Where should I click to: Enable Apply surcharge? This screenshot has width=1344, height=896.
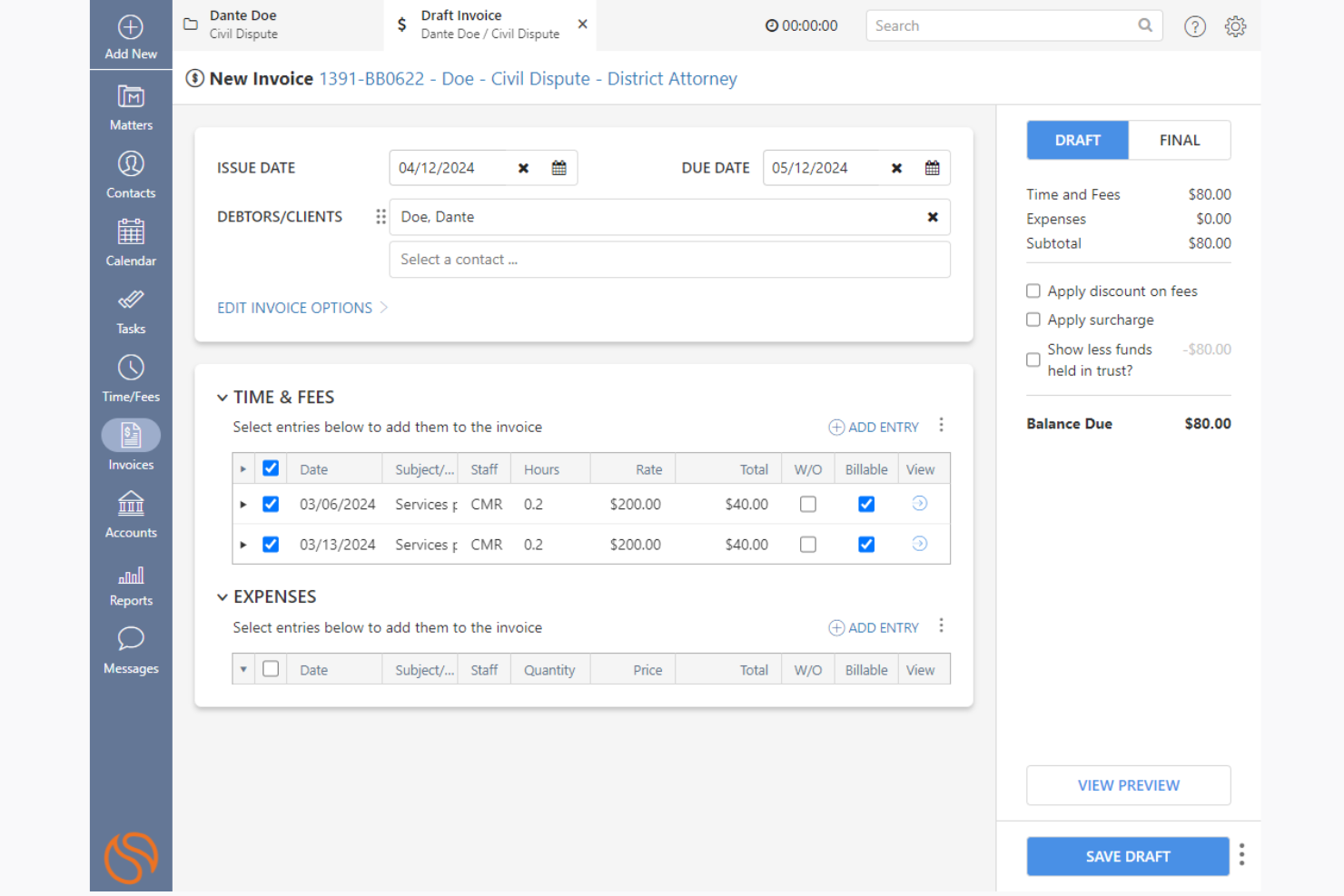pos(1033,320)
